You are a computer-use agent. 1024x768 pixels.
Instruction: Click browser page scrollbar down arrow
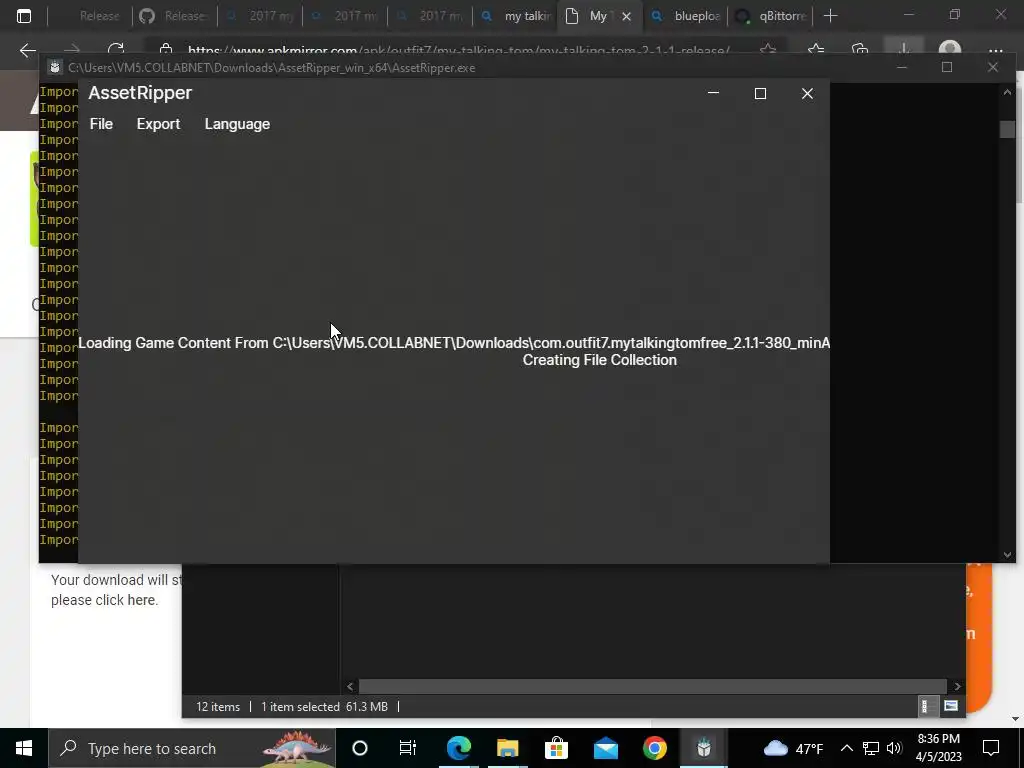point(1014,718)
